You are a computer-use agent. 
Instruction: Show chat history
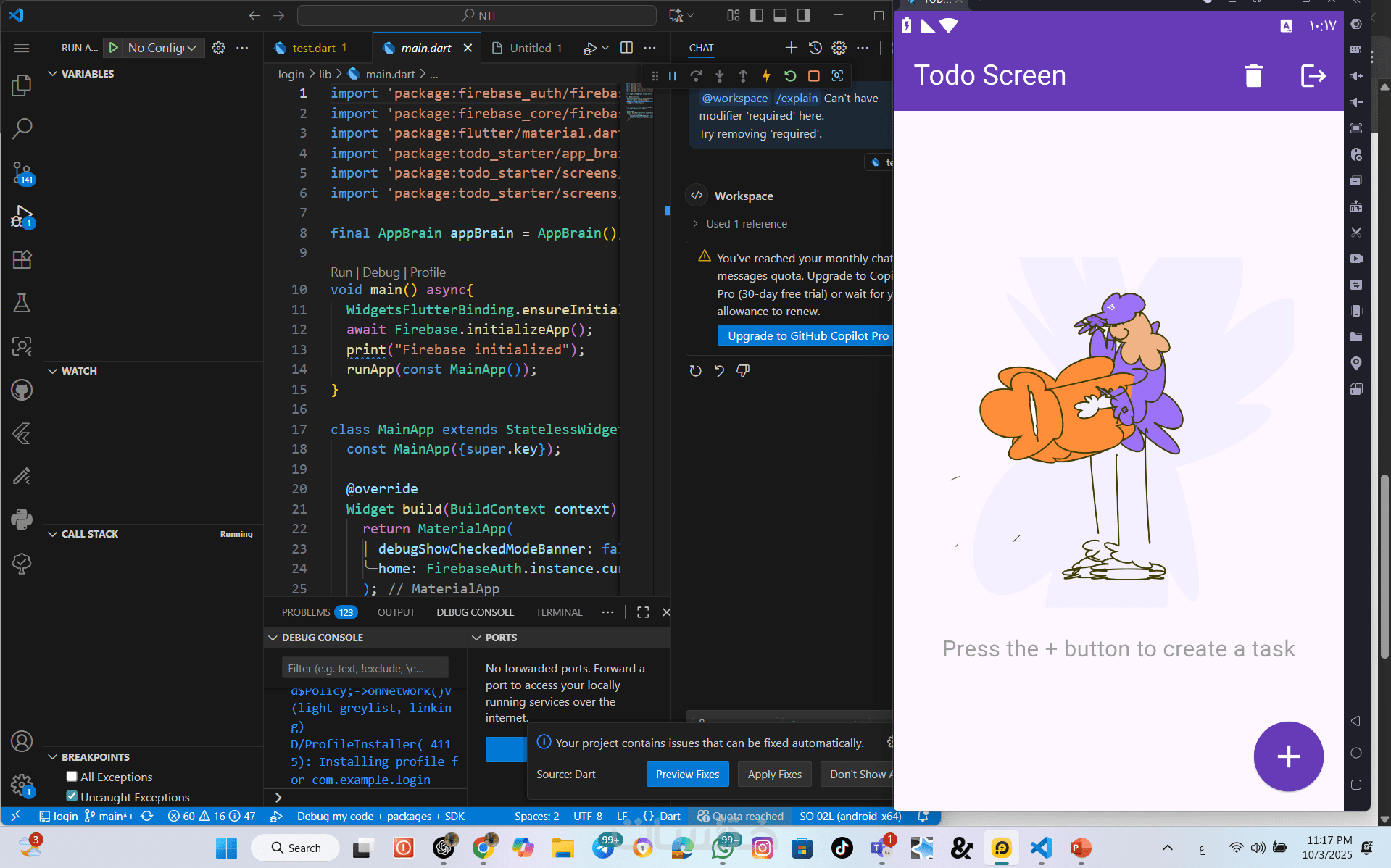pos(815,48)
